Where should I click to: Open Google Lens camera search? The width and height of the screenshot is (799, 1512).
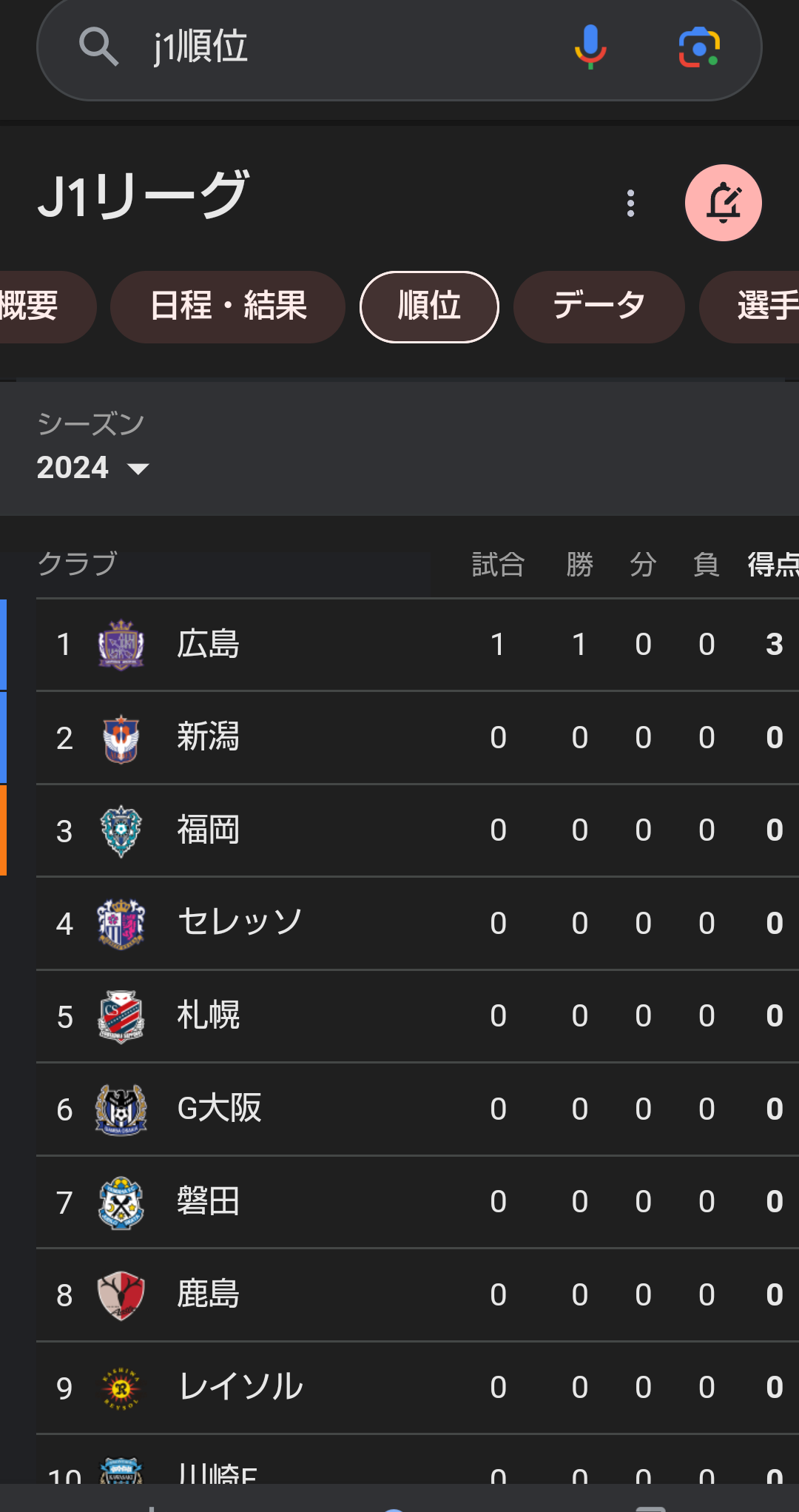click(699, 47)
